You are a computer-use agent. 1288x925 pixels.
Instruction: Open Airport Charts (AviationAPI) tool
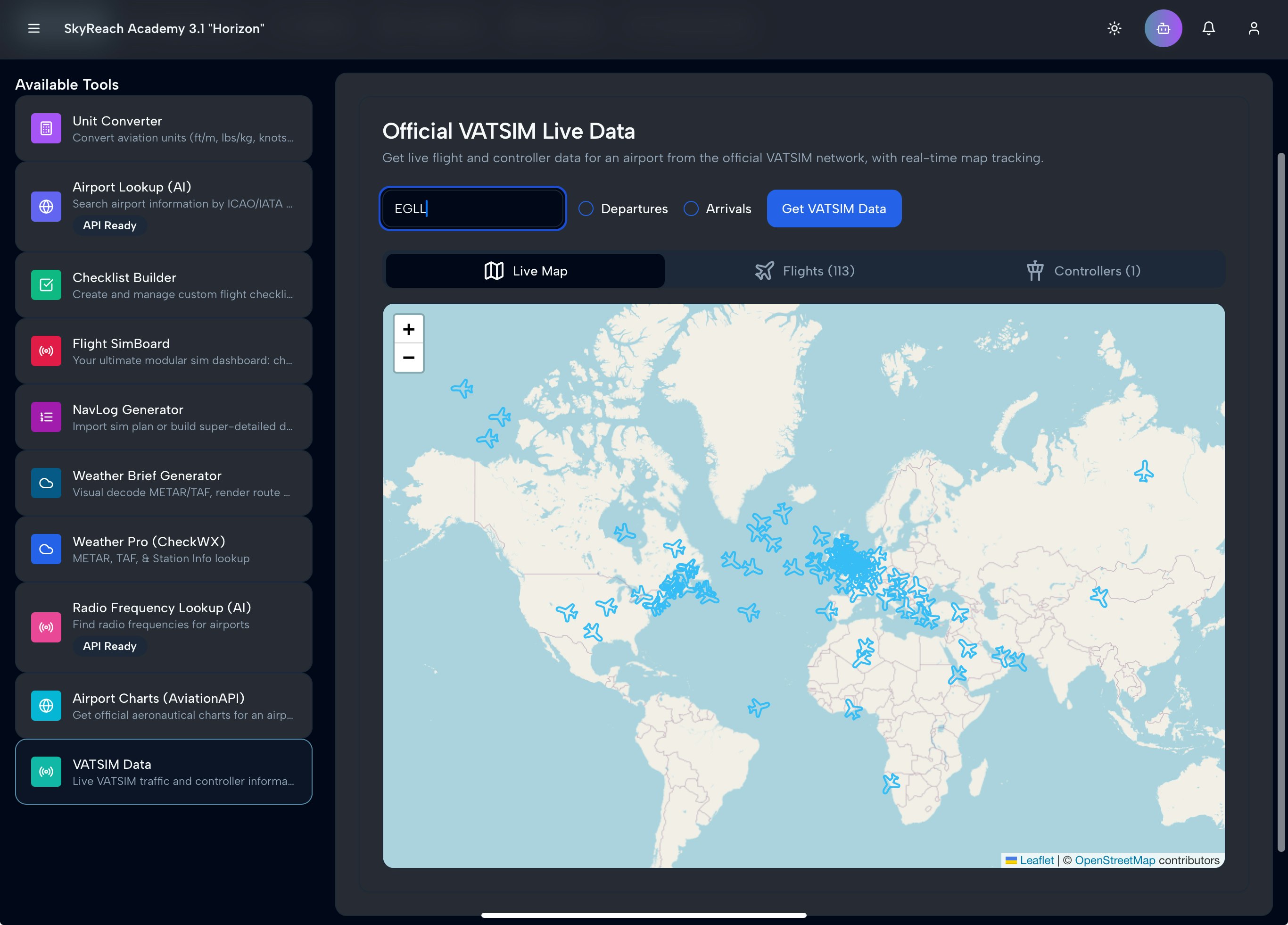[164, 706]
